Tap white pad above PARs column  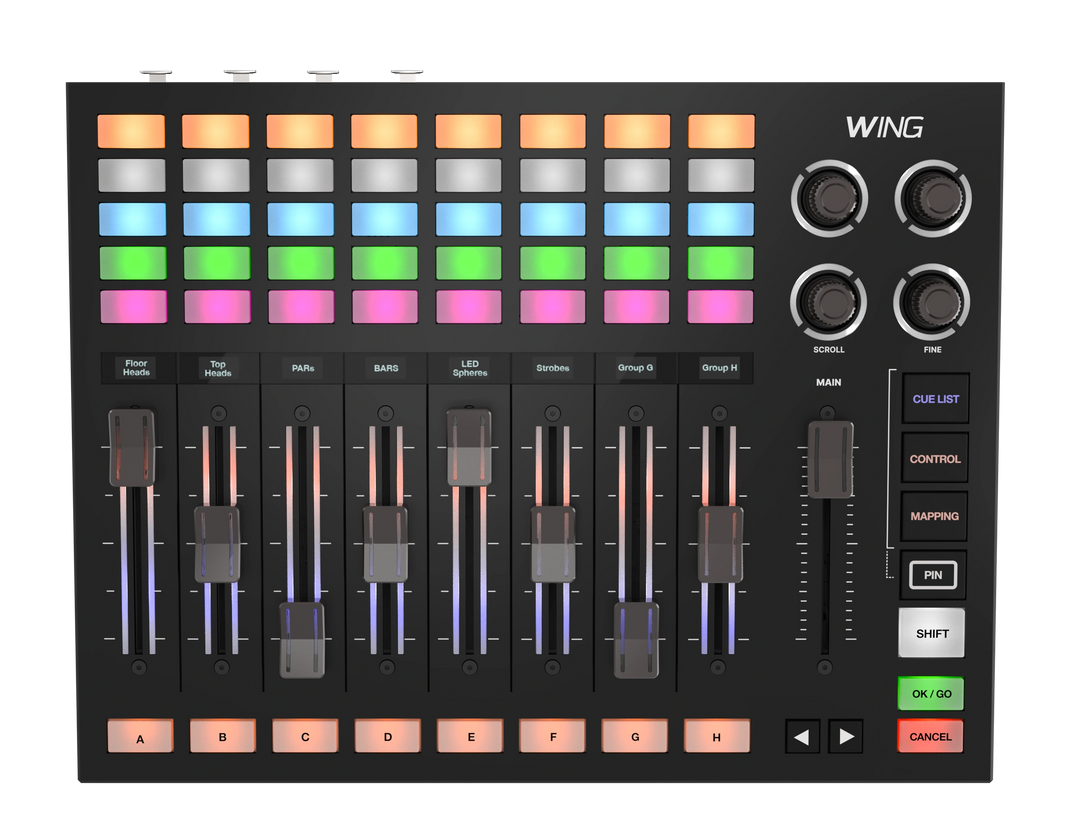tap(300, 176)
